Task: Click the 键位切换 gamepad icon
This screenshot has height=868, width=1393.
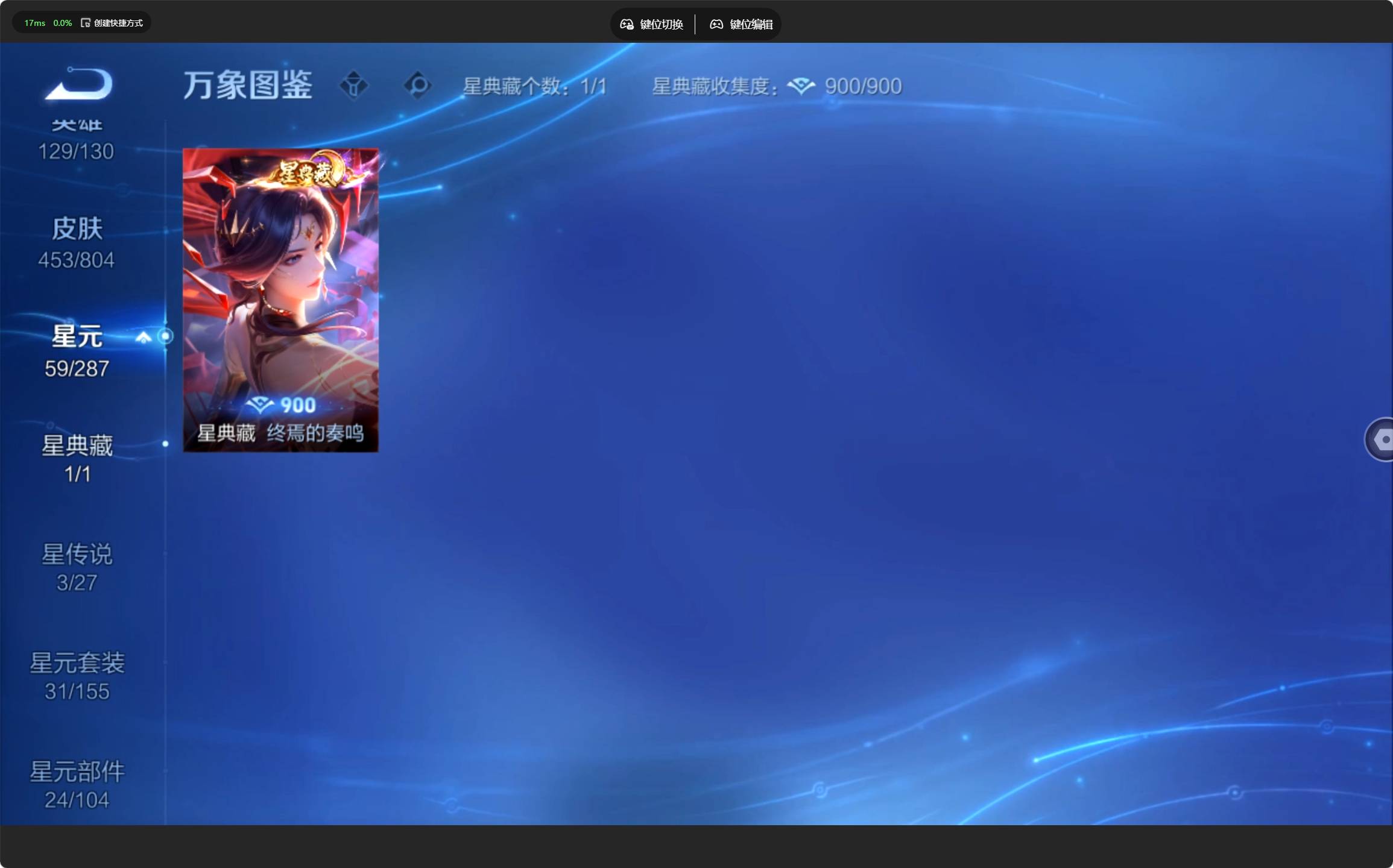Action: click(627, 24)
